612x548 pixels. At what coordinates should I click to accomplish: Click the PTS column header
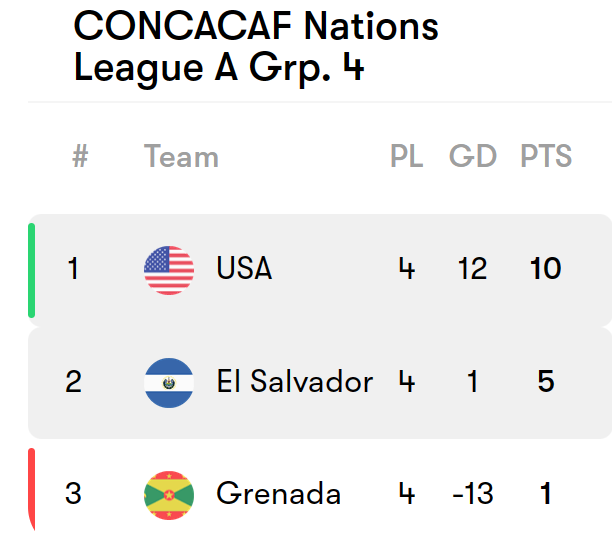pos(546,157)
